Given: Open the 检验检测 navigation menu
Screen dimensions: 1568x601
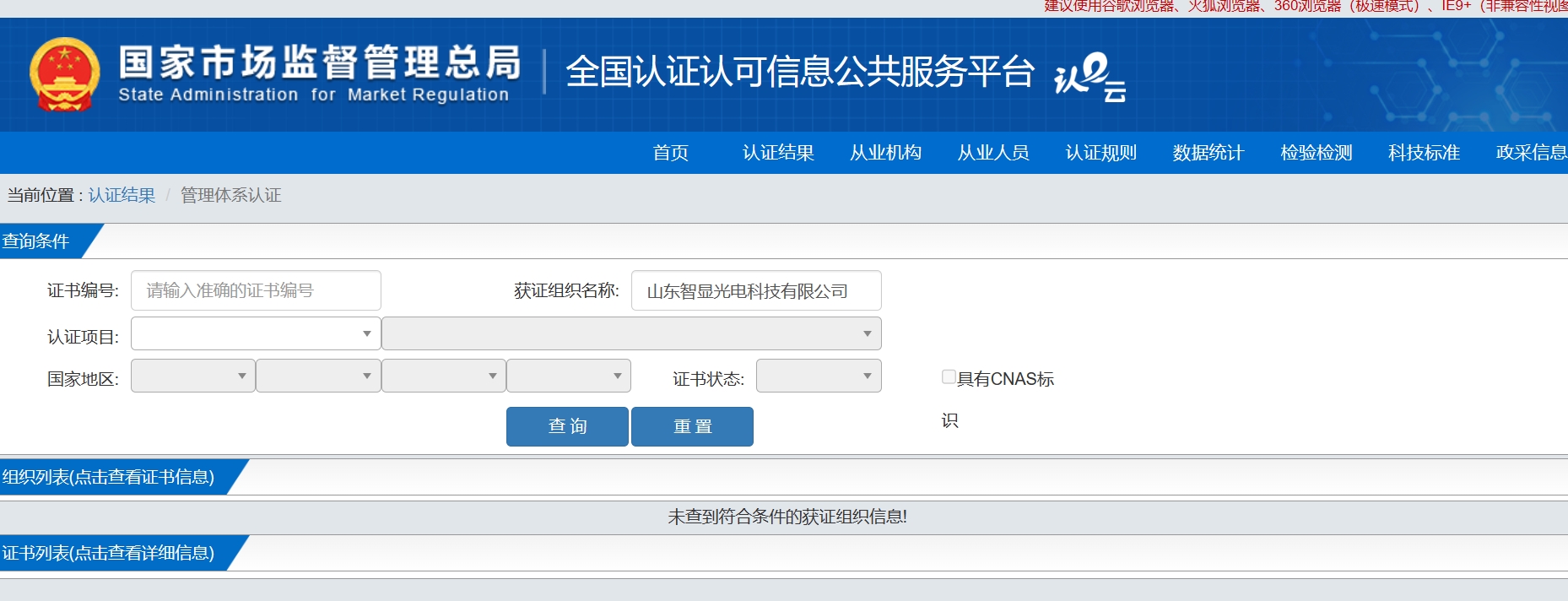Looking at the screenshot, I should (1317, 153).
